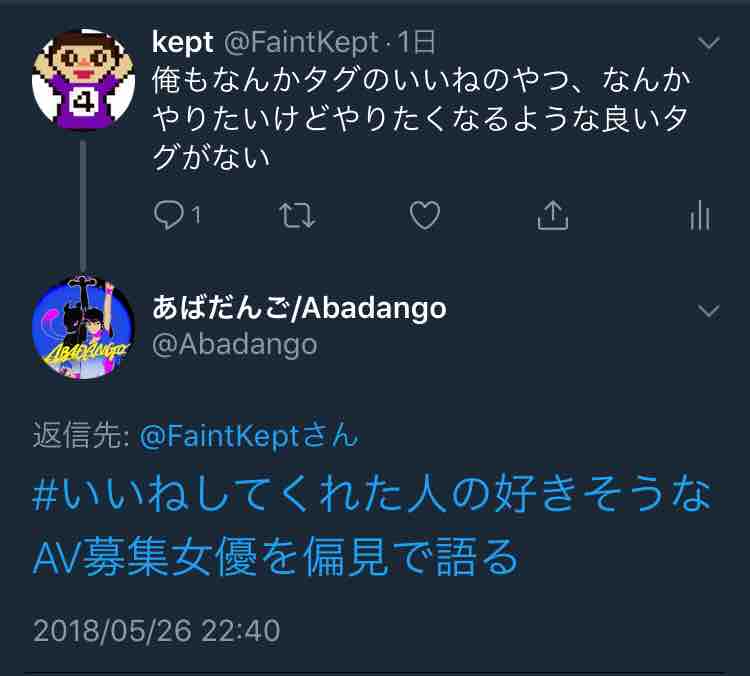Click the reply speech-bubble icon on kept's tweet
The image size is (750, 676).
[169, 215]
